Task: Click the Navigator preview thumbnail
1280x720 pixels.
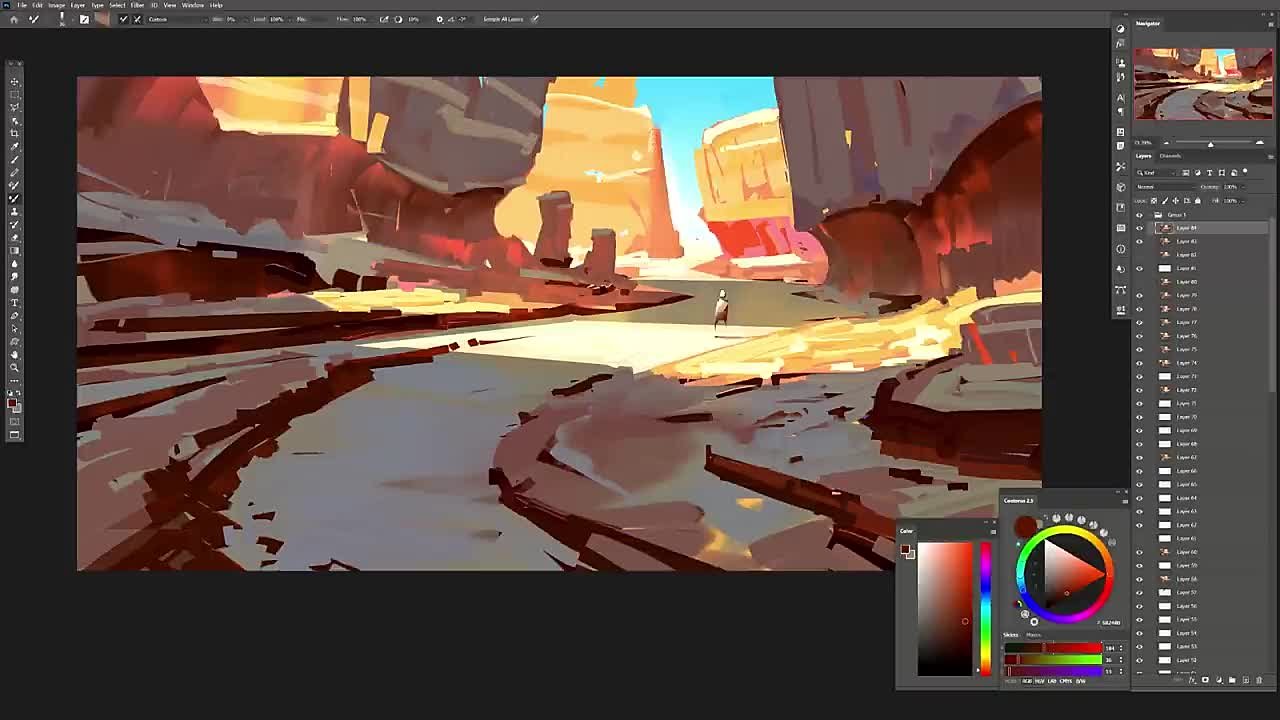Action: 1203,84
